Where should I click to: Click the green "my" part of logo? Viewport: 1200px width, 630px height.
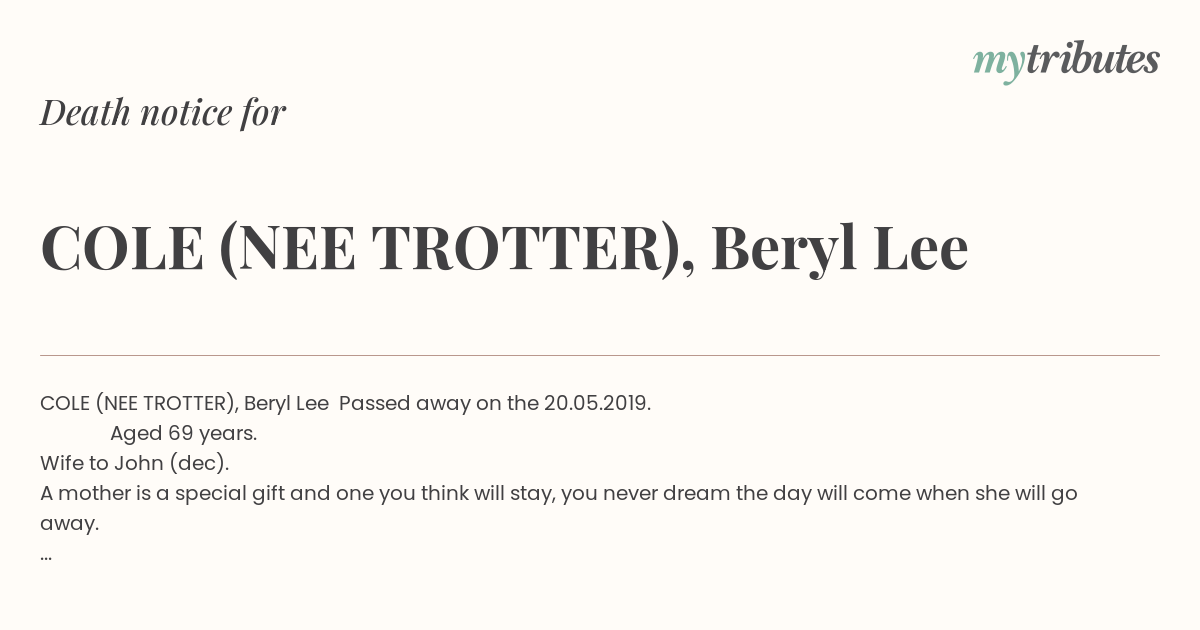tap(999, 65)
